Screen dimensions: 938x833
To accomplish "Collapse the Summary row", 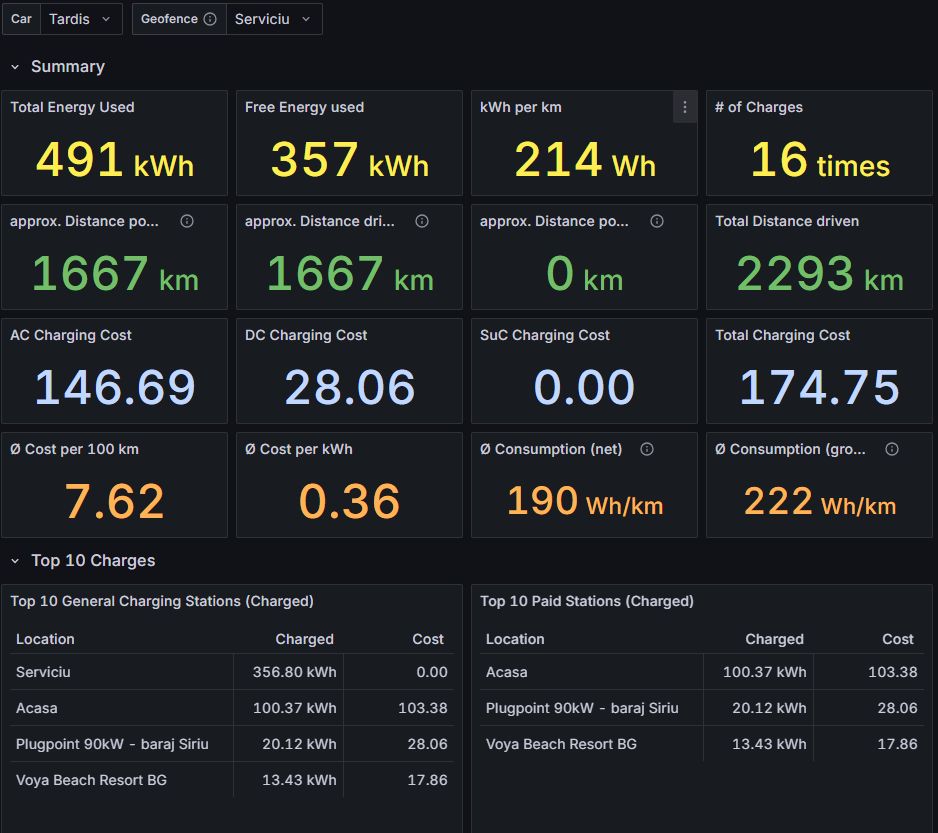I will (15, 67).
